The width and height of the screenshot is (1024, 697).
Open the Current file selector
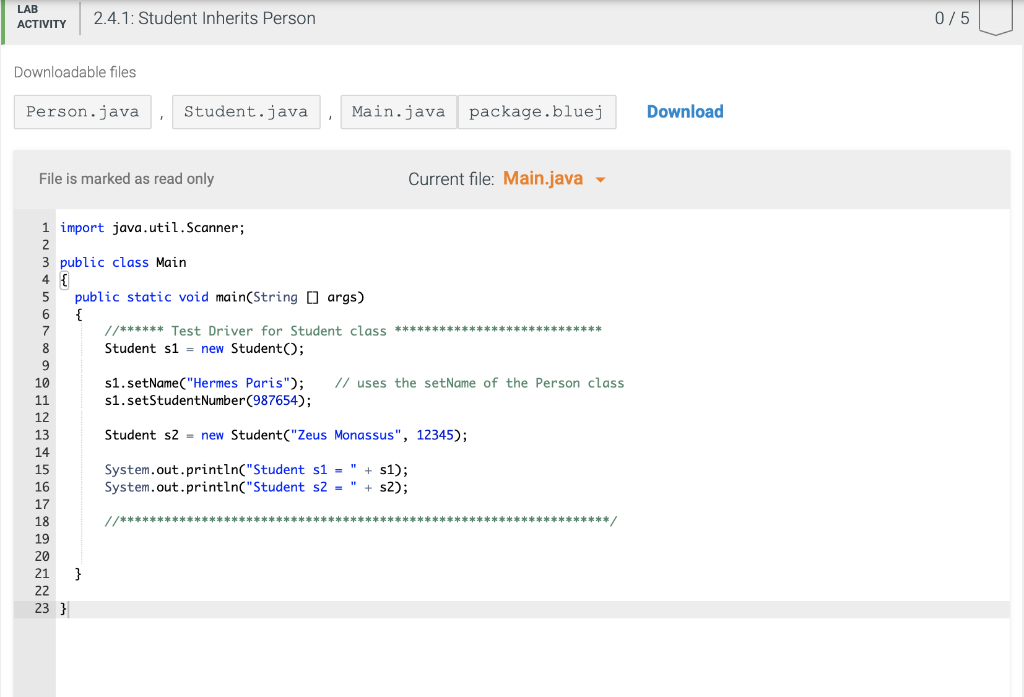[x=543, y=178]
